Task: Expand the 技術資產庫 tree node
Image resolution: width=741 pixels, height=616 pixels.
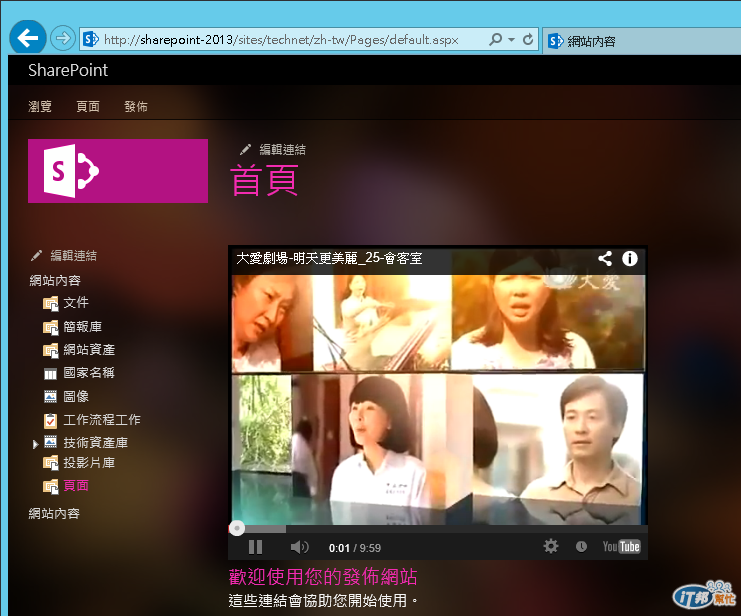Action: tap(35, 444)
